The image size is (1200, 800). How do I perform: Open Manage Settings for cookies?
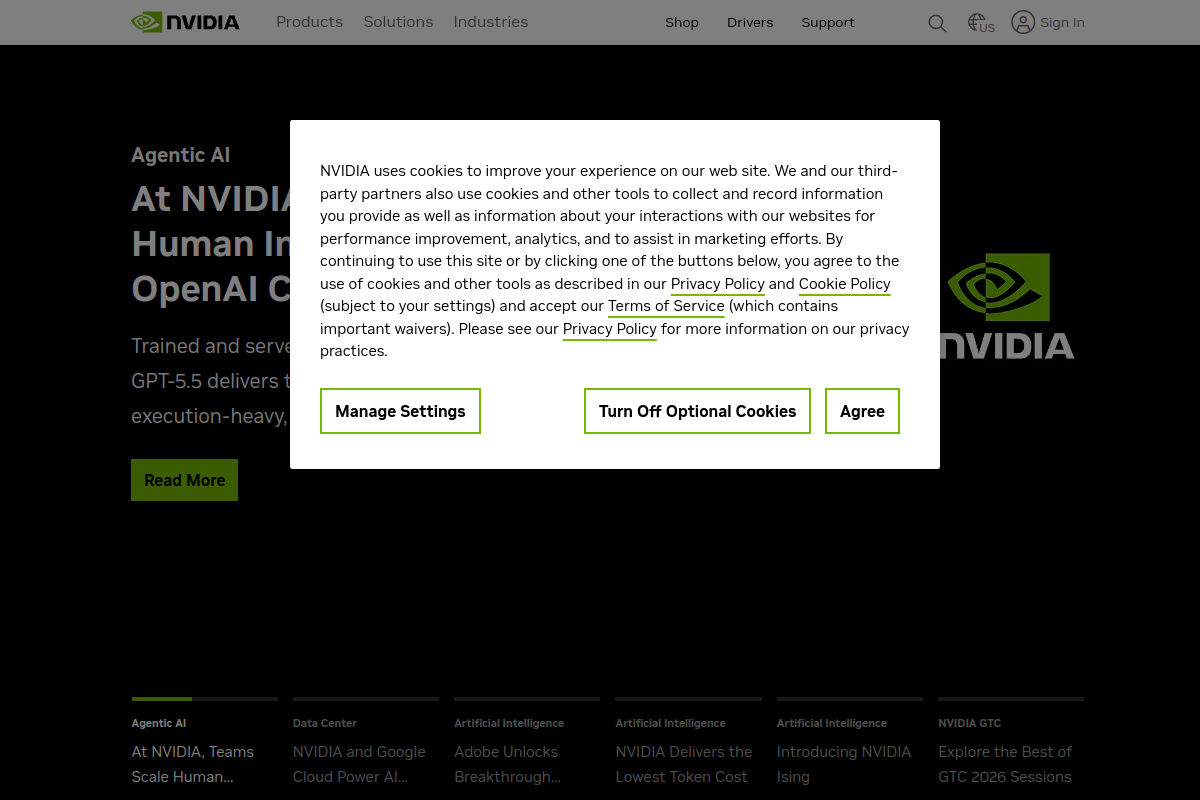[x=400, y=411]
